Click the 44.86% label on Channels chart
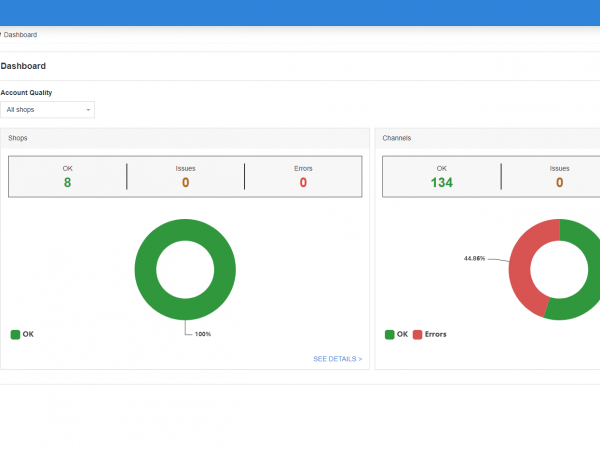Screen dimensions: 600x450 [474, 258]
